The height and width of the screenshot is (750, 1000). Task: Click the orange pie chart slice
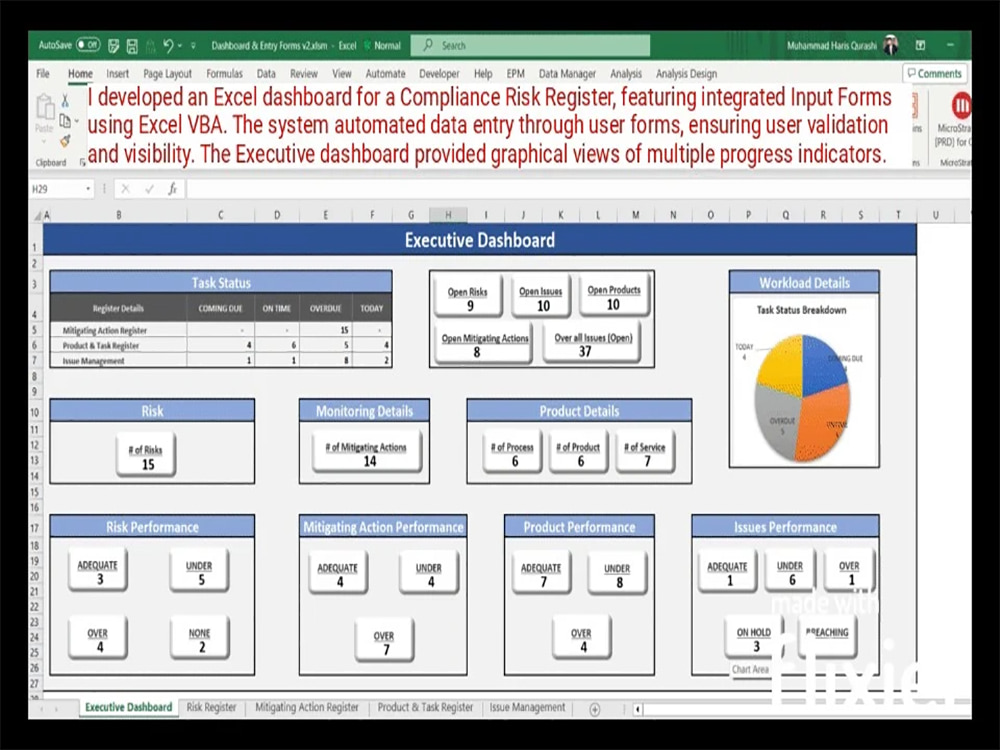click(823, 424)
